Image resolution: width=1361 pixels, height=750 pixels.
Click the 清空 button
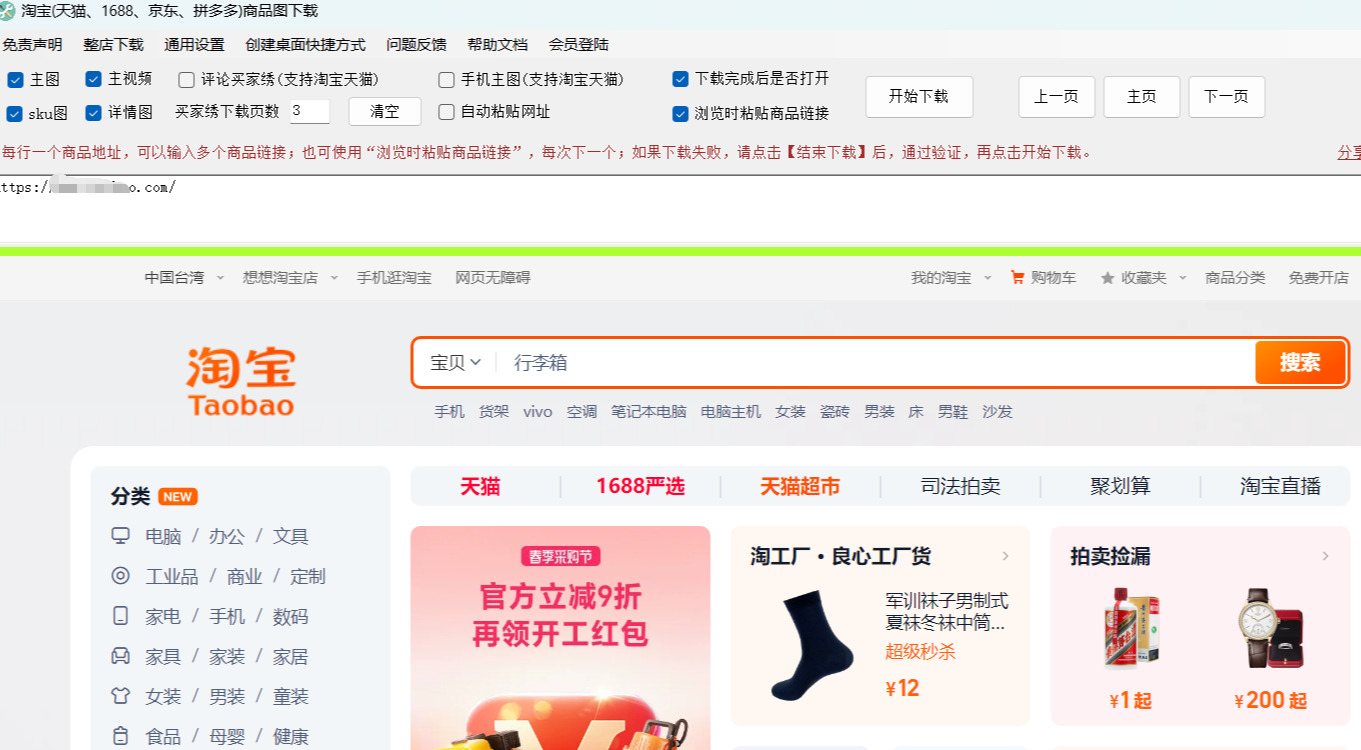pyautogui.click(x=385, y=112)
